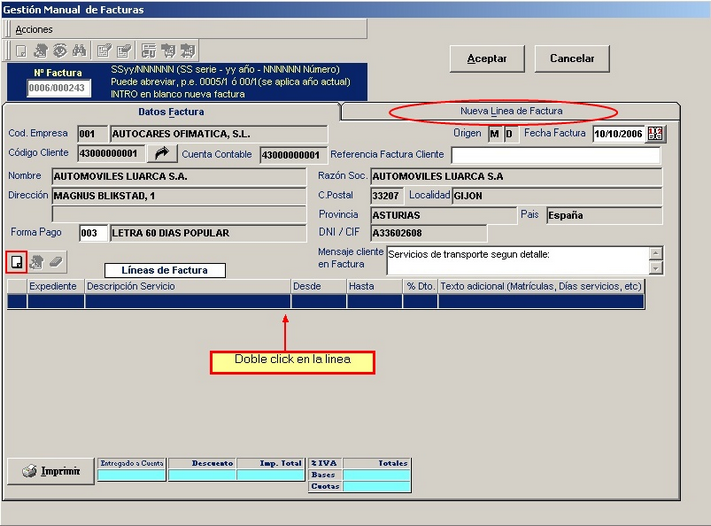Click the binoculars search icon in toolbar

79,51
